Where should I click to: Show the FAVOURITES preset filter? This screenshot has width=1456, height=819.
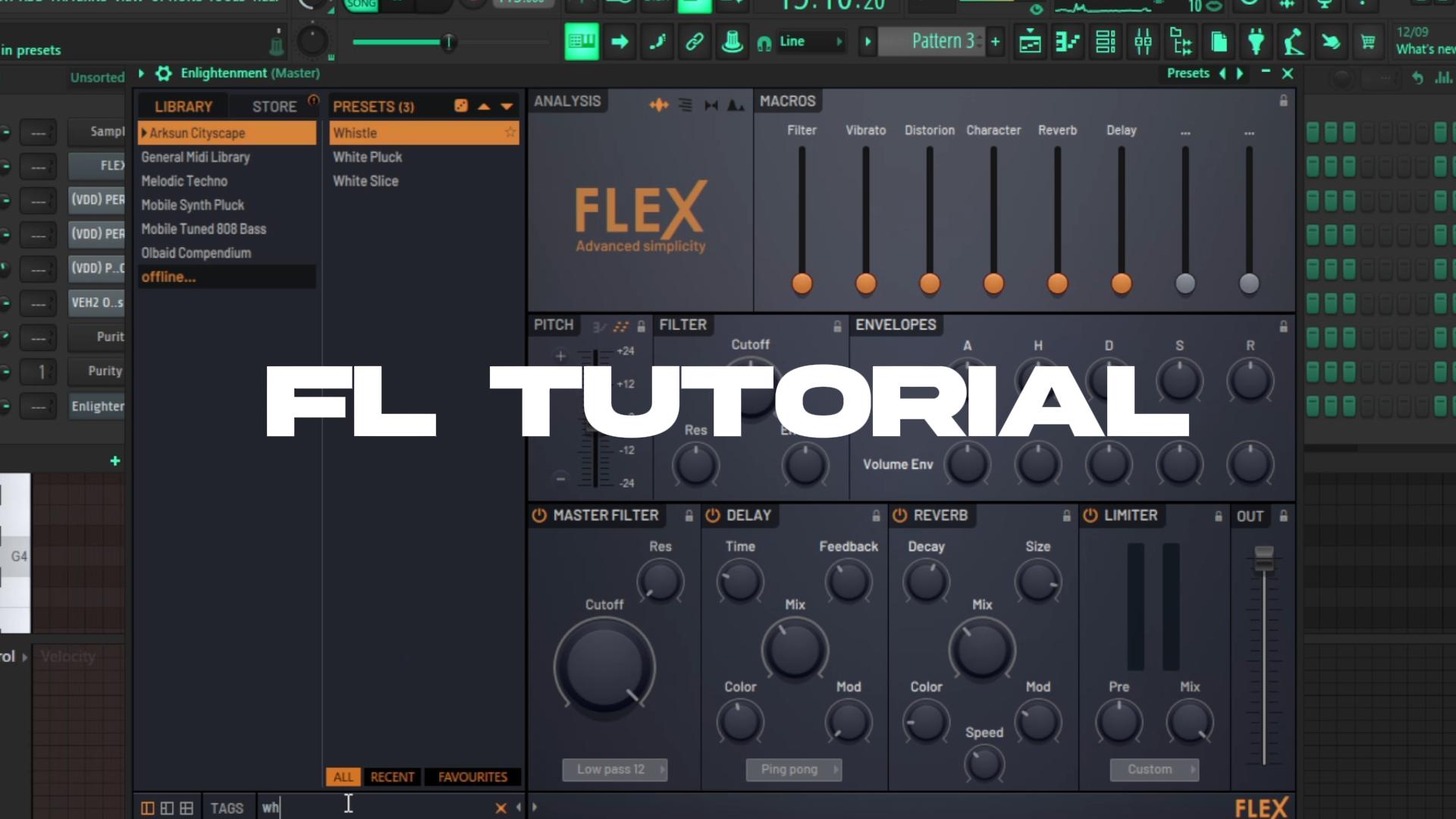472,777
